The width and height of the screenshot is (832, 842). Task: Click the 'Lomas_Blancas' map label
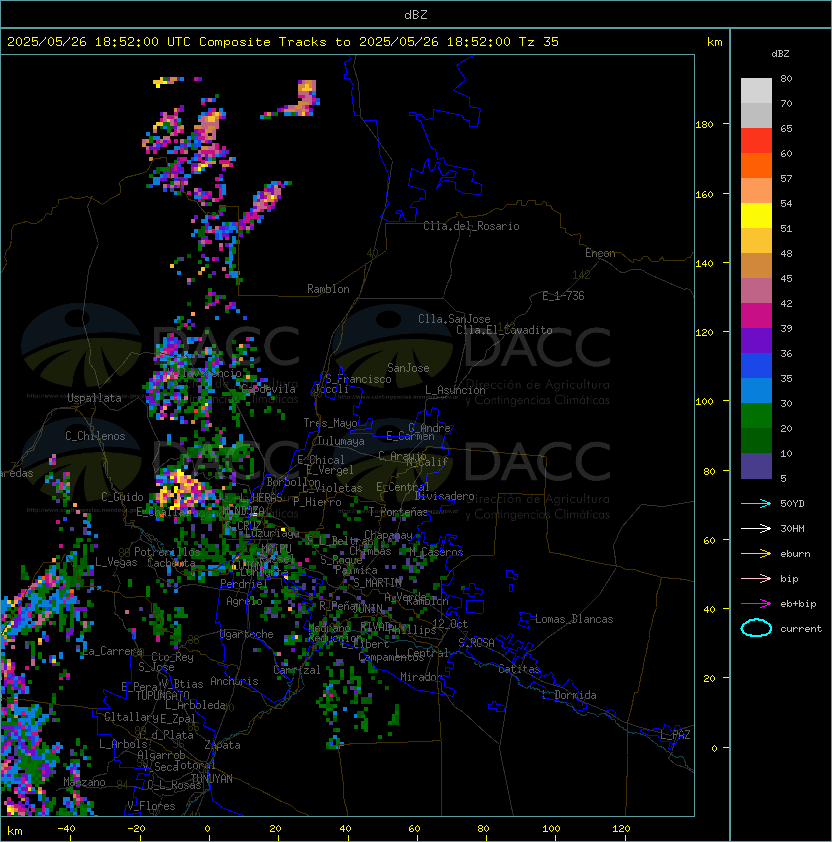(574, 619)
